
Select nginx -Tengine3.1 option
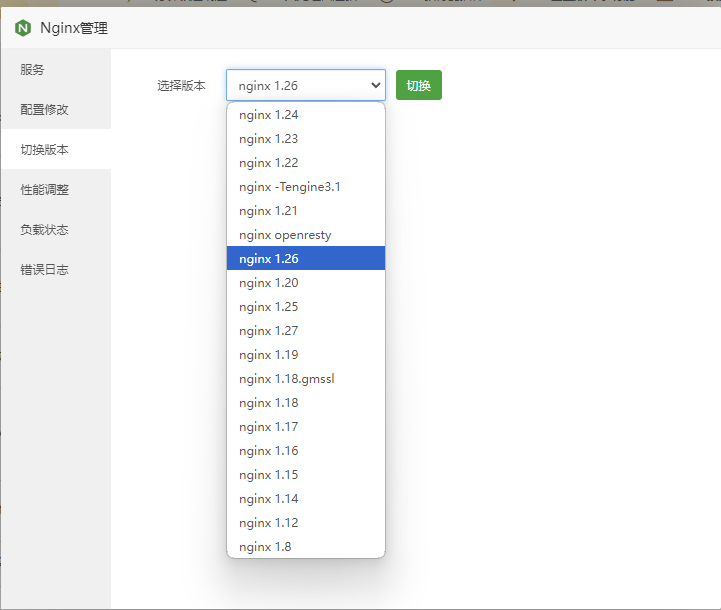pos(306,187)
